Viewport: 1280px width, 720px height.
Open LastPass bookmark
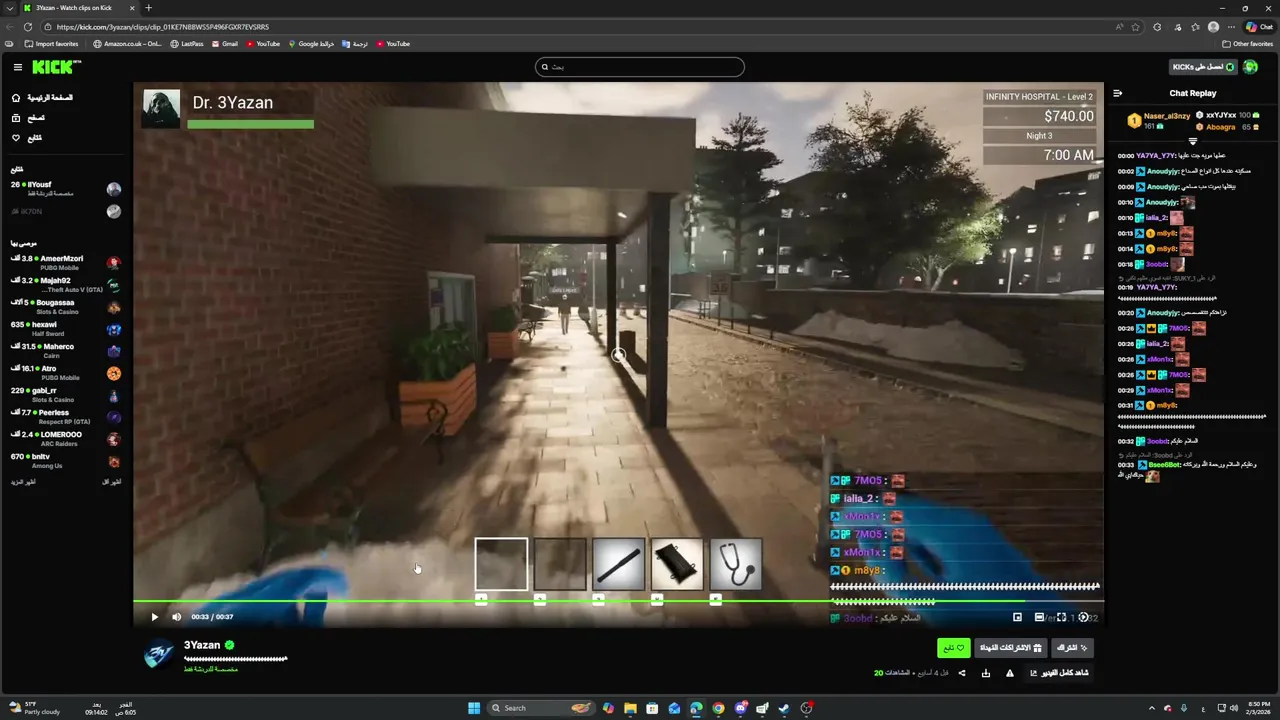click(x=187, y=44)
